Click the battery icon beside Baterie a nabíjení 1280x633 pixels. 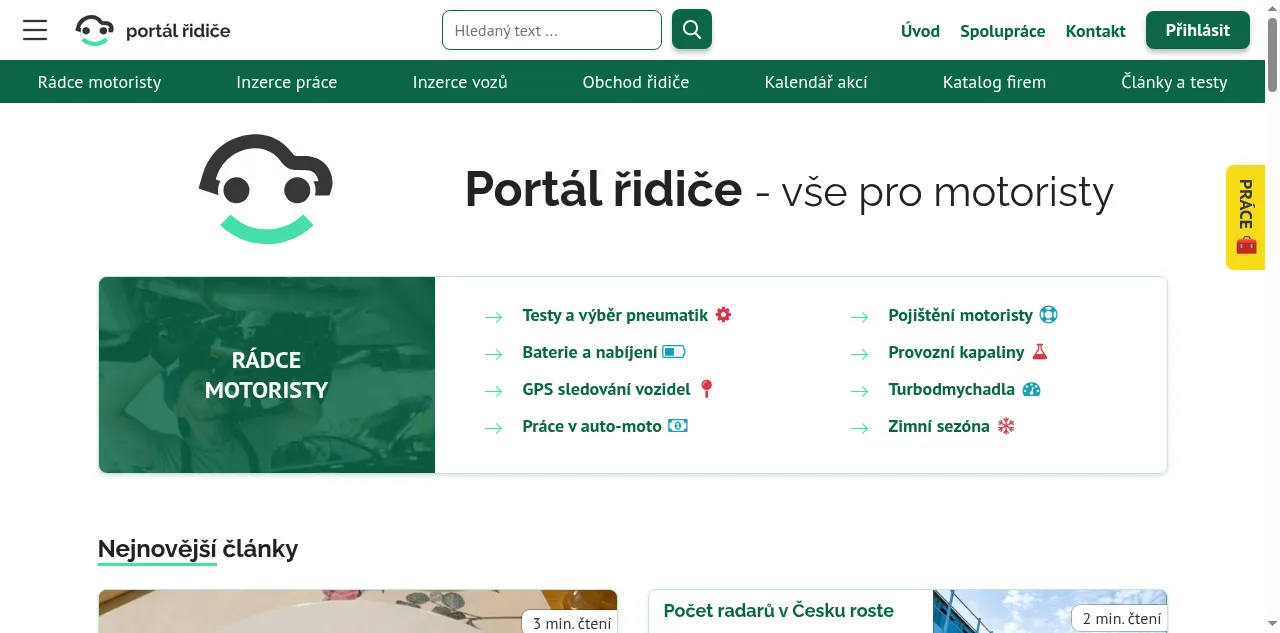pos(674,352)
